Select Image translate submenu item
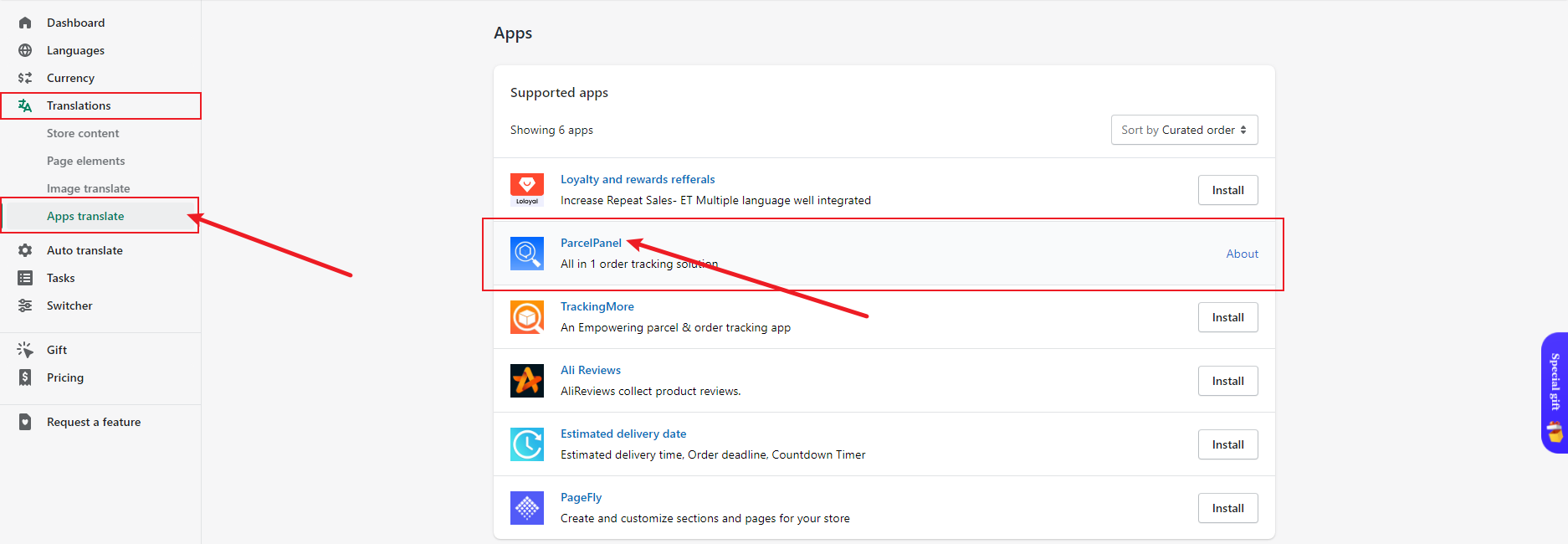Image resolution: width=1568 pixels, height=544 pixels. click(x=89, y=188)
